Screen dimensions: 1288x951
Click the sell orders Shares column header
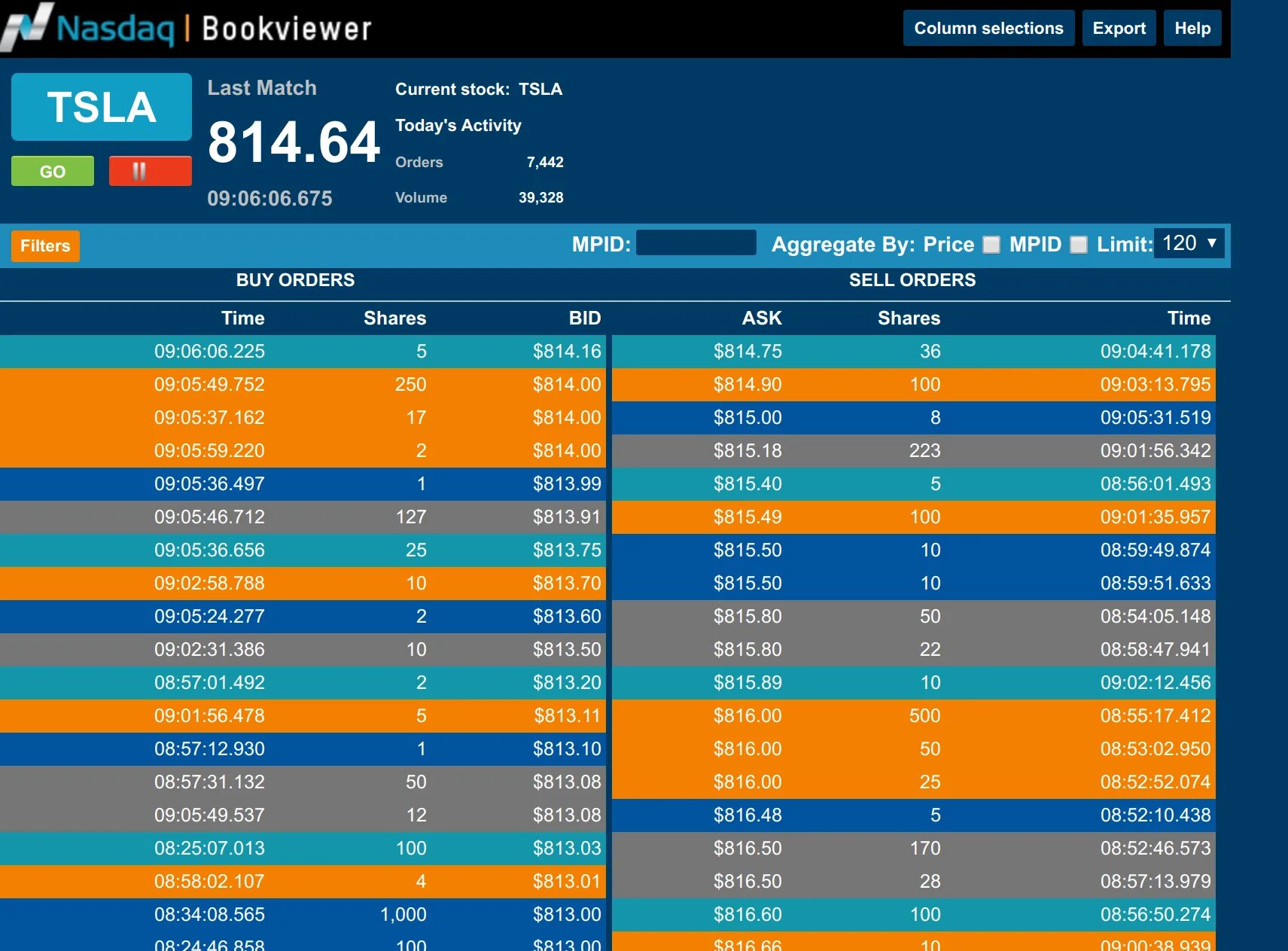click(909, 318)
